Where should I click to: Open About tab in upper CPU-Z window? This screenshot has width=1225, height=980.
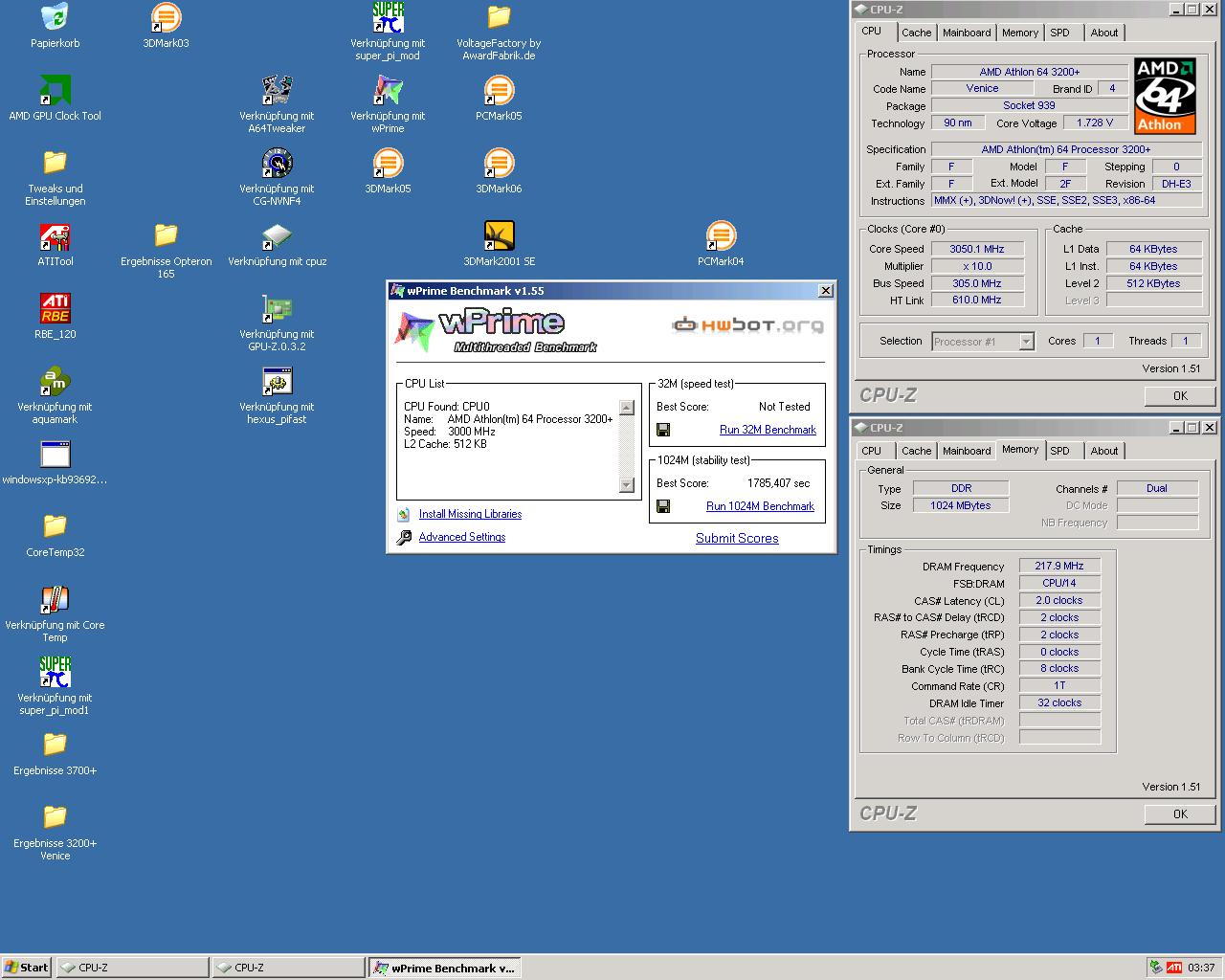1104,33
